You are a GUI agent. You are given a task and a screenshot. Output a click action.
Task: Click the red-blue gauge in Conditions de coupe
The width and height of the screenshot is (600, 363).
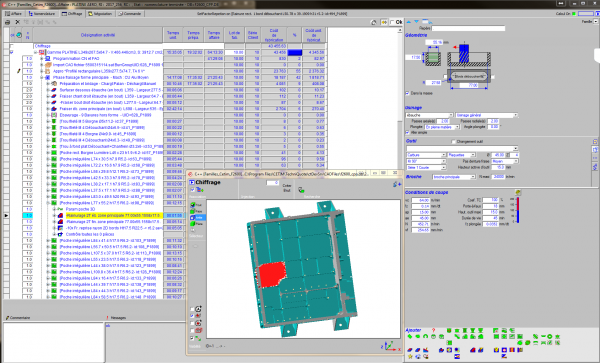(x=517, y=210)
